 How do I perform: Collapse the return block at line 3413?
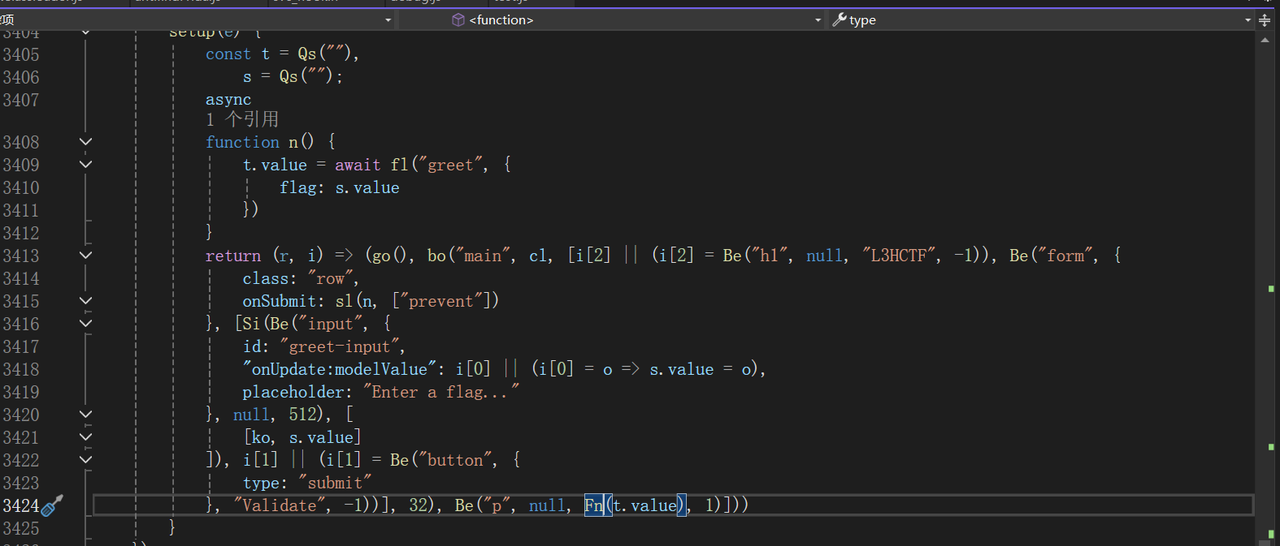tap(86, 256)
